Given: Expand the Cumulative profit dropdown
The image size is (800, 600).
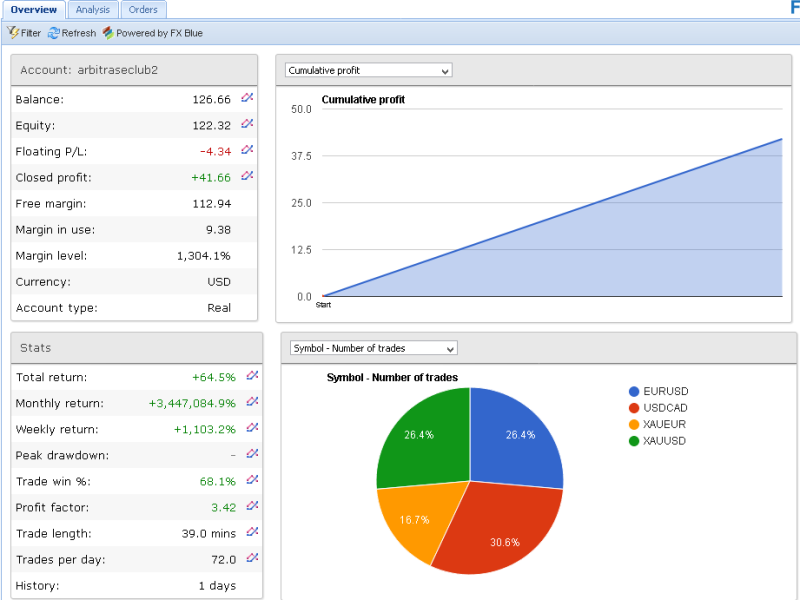Looking at the screenshot, I should [x=368, y=70].
